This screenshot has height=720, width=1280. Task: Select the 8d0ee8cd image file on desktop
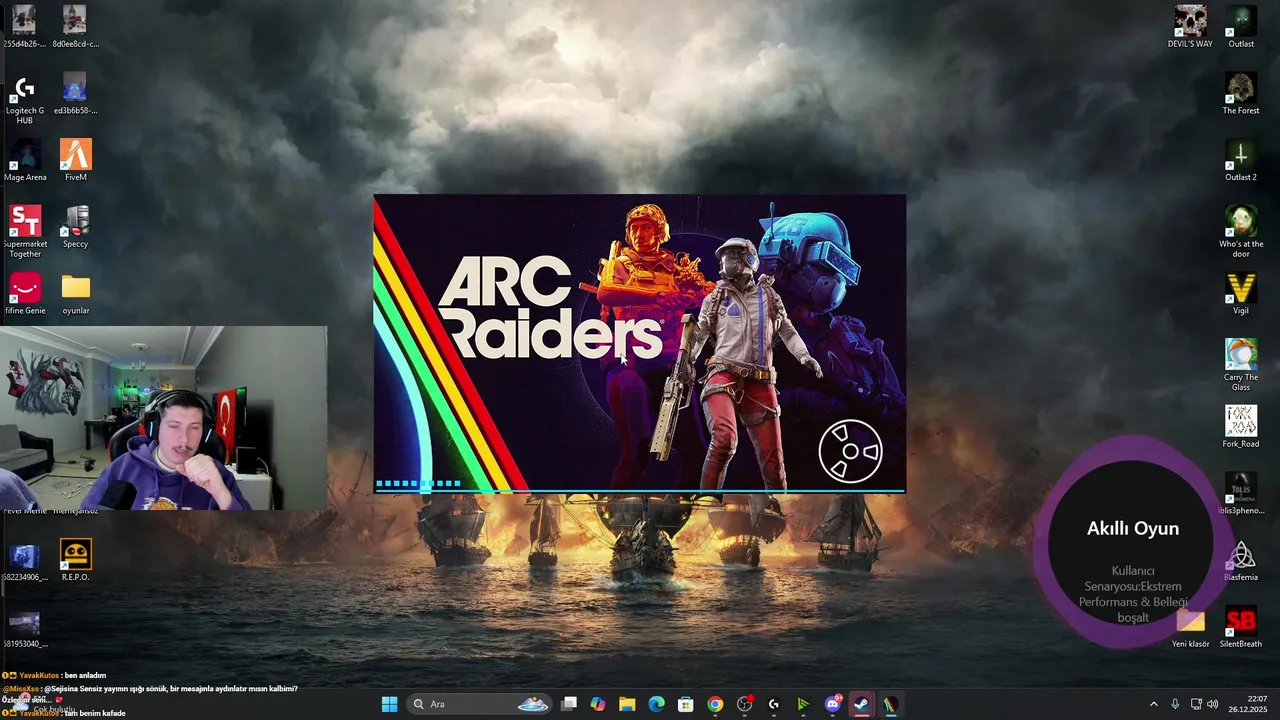76,27
